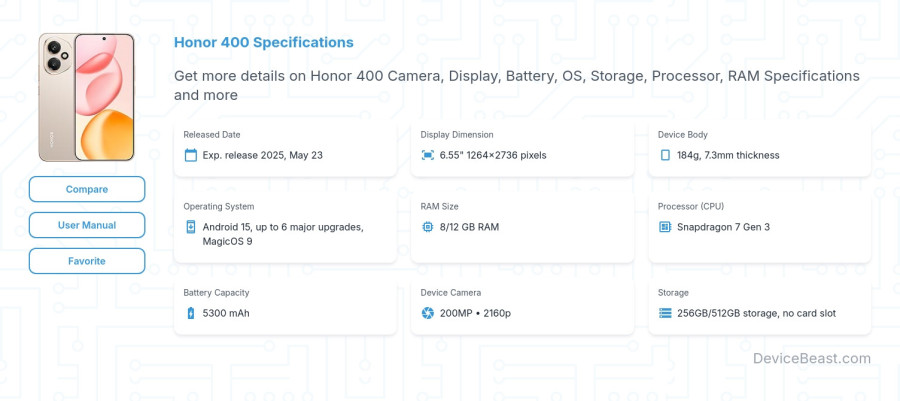900x401 pixels.
Task: Click the 'RAM Size' label
Action: point(439,207)
